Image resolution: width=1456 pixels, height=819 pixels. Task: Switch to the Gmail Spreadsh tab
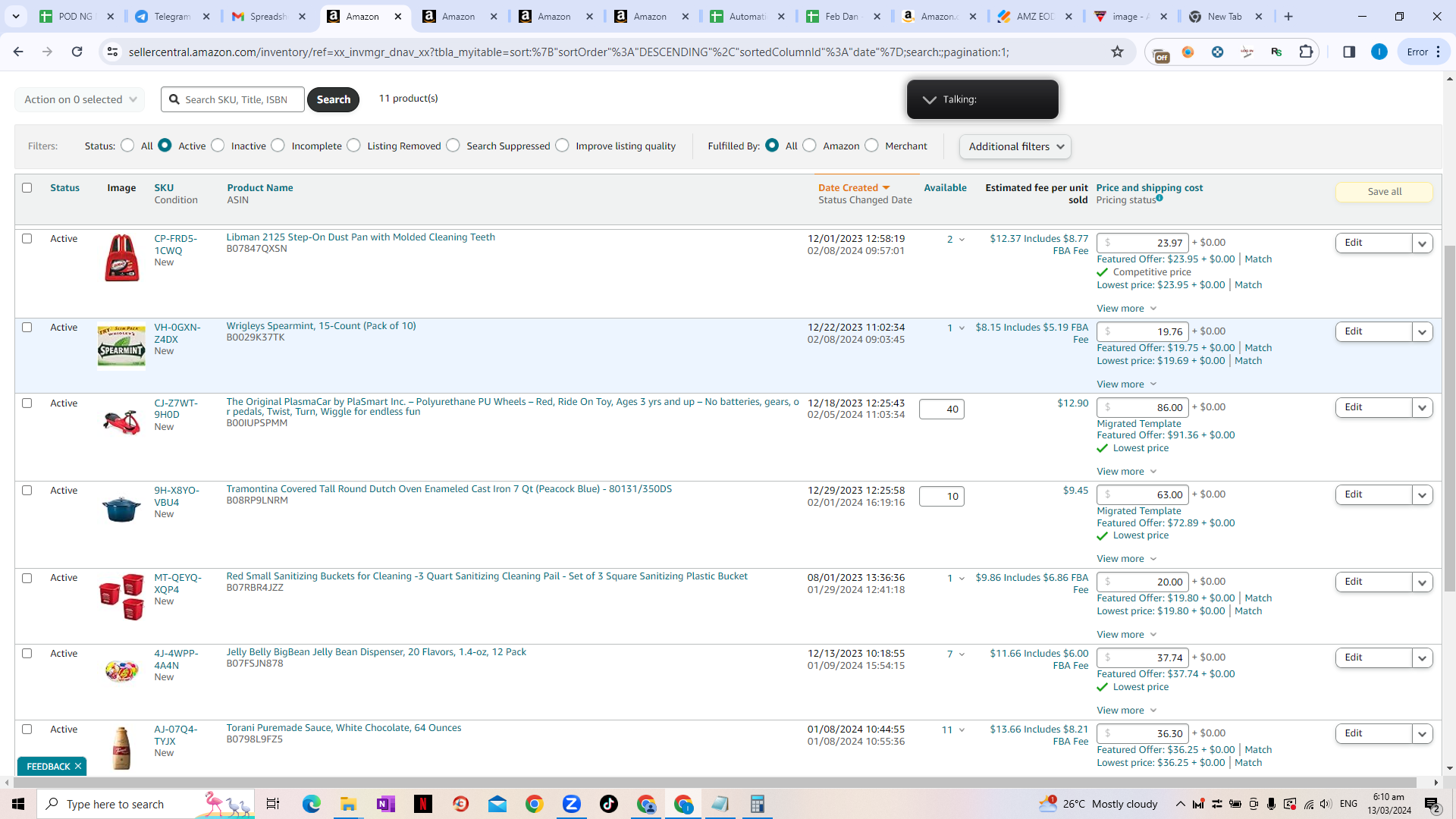pyautogui.click(x=268, y=16)
